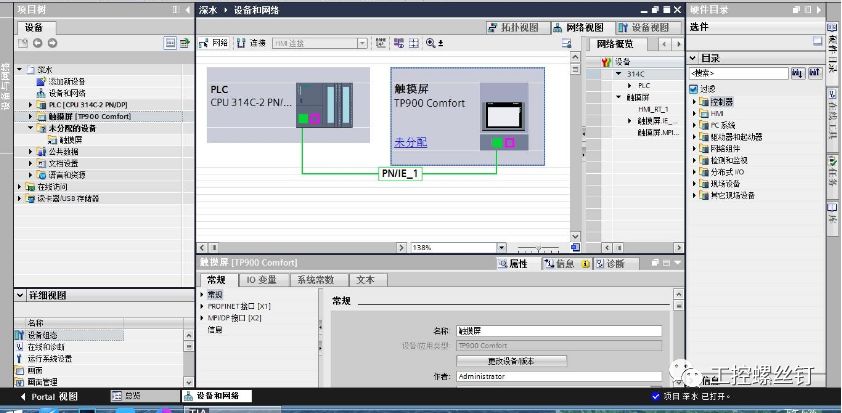Image resolution: width=842 pixels, height=413 pixels.
Task: Click catalog search upward button
Action: tap(815, 73)
